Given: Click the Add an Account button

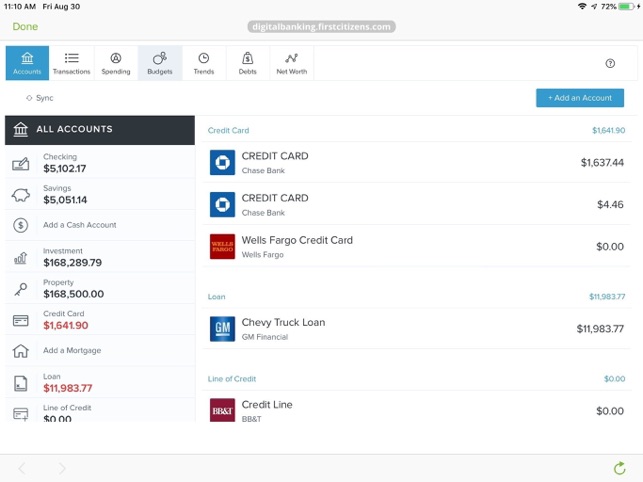Looking at the screenshot, I should [580, 98].
